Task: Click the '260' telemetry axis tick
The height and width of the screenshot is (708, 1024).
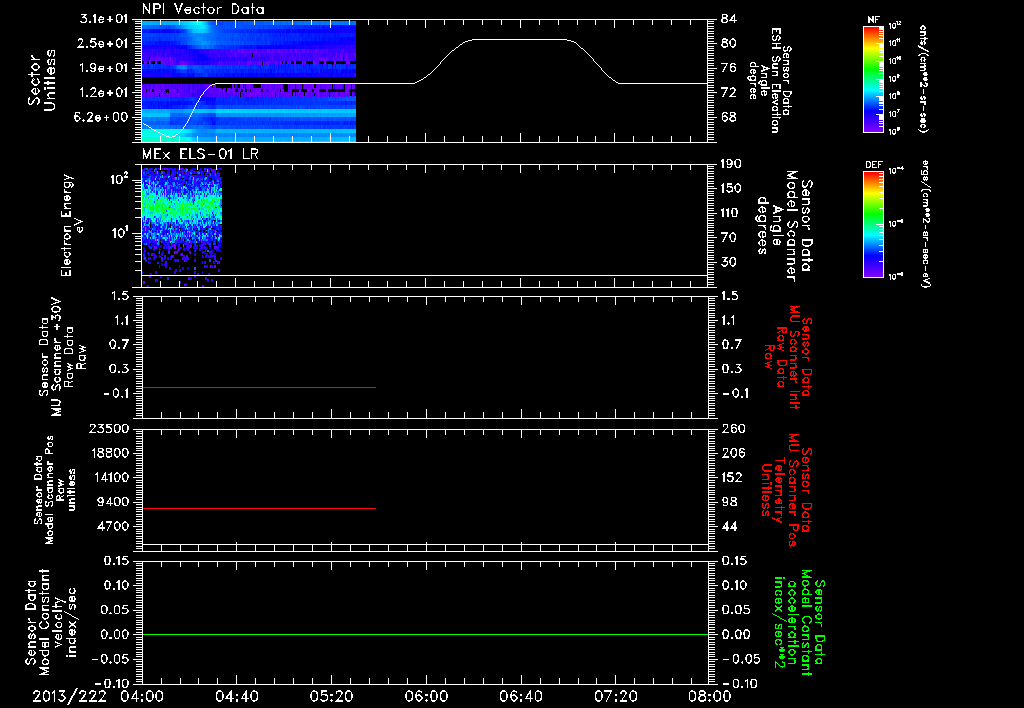Action: (733, 428)
